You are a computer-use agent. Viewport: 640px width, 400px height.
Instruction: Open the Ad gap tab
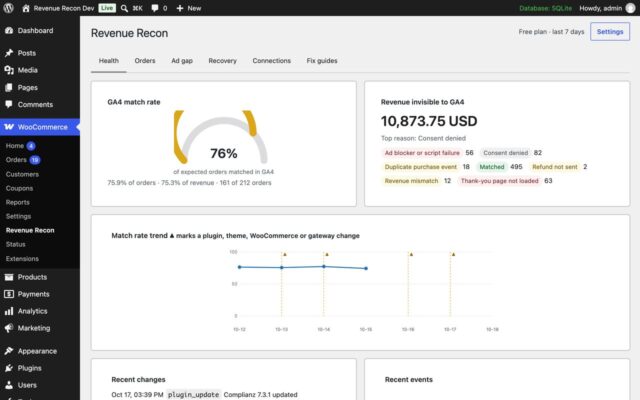pos(182,61)
